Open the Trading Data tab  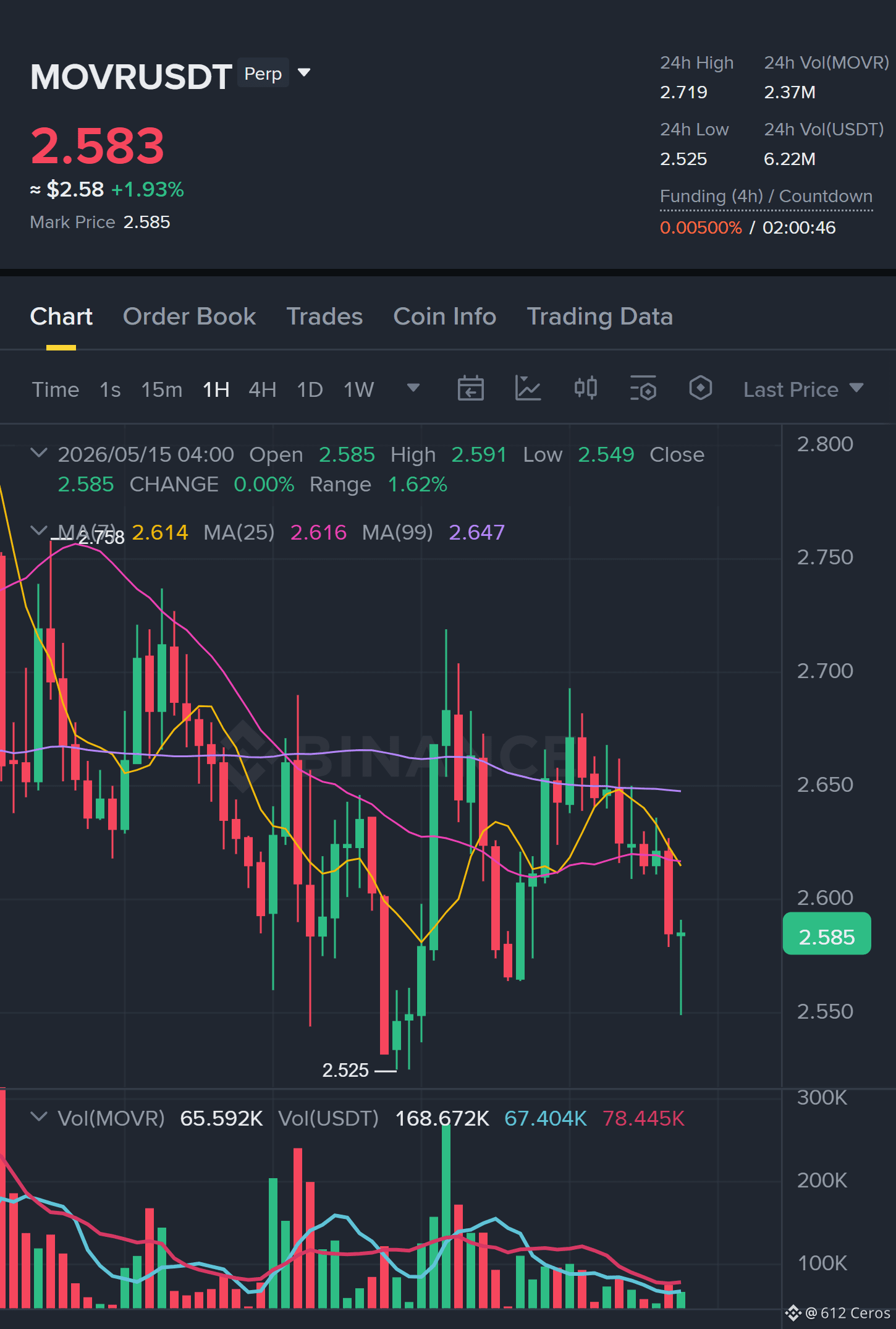click(x=599, y=316)
